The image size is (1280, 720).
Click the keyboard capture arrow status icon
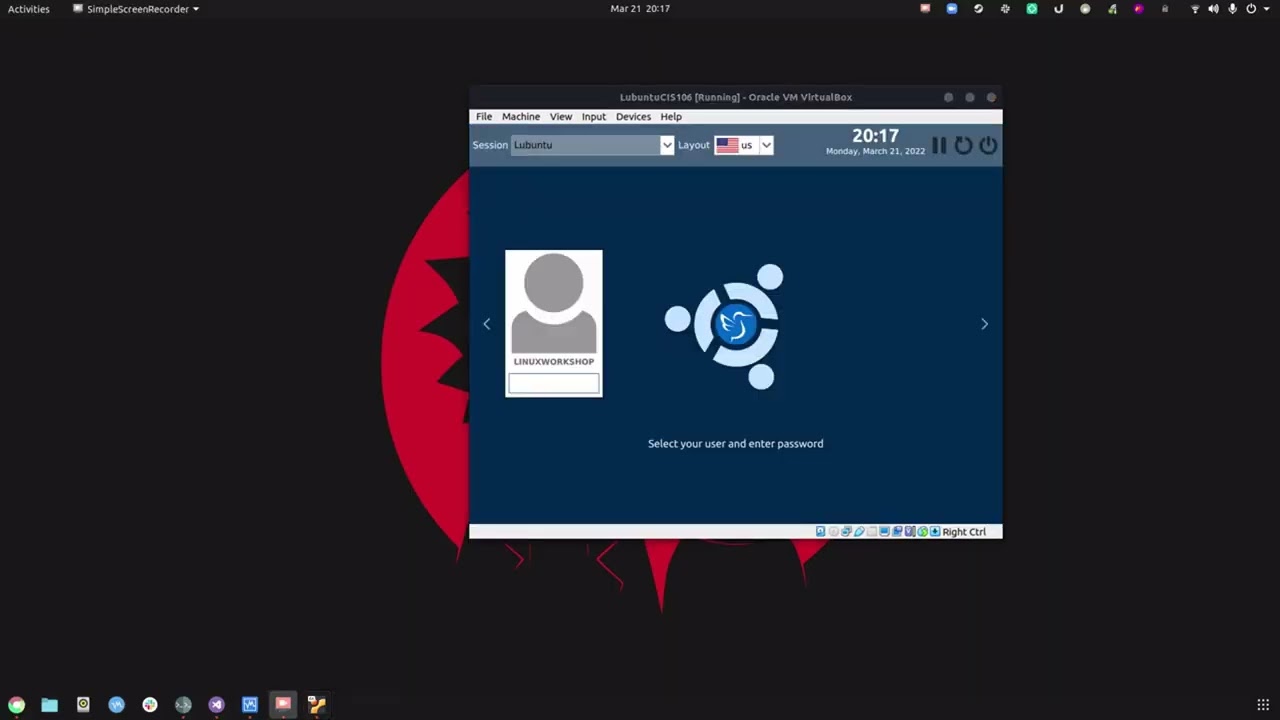(935, 532)
